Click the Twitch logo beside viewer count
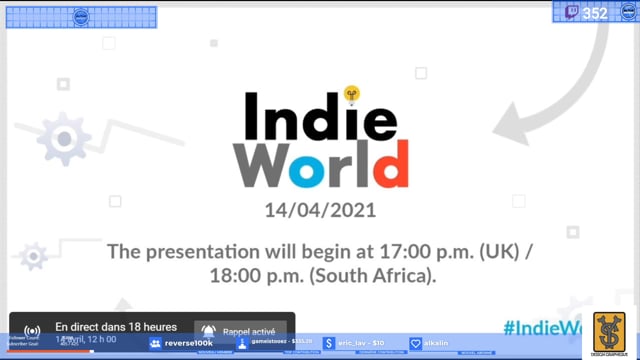 coord(571,12)
